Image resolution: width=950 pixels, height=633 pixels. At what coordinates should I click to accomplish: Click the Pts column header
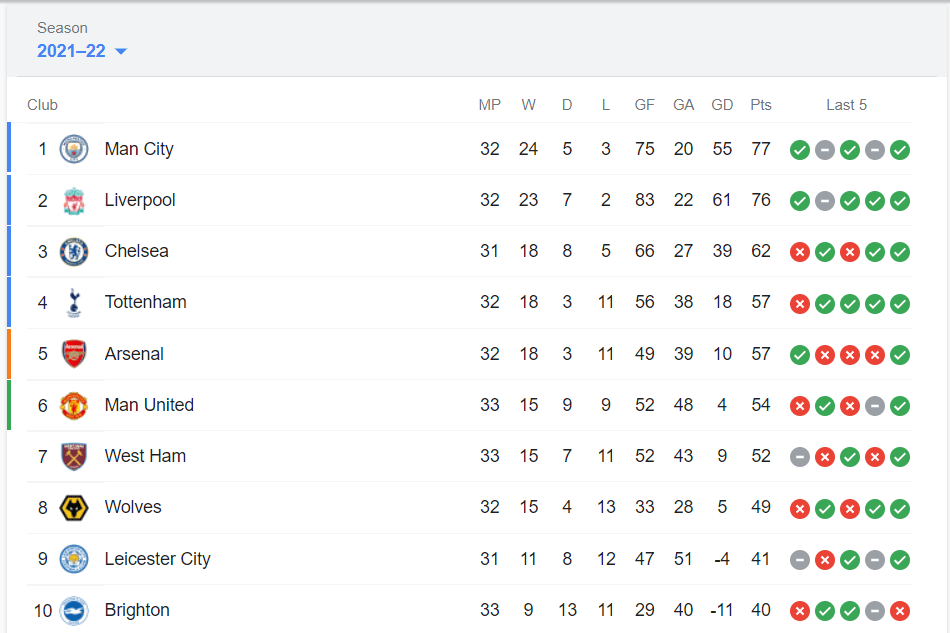(761, 105)
